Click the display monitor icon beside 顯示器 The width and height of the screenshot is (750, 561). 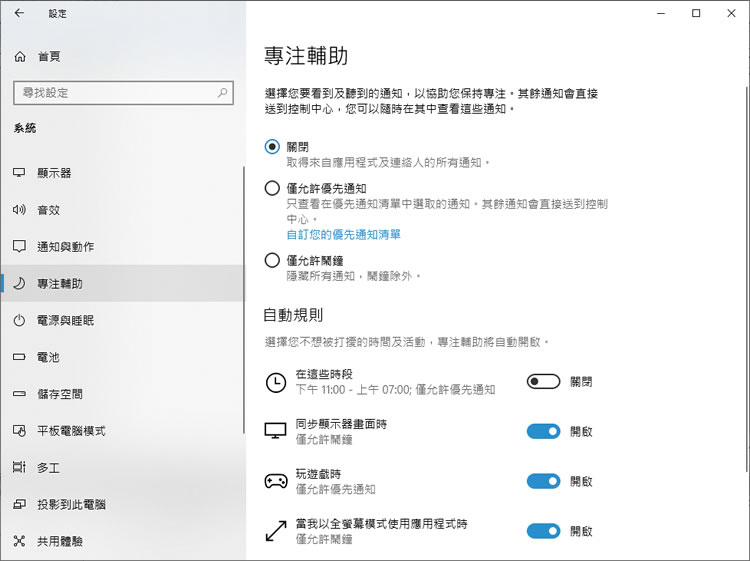[x=19, y=173]
